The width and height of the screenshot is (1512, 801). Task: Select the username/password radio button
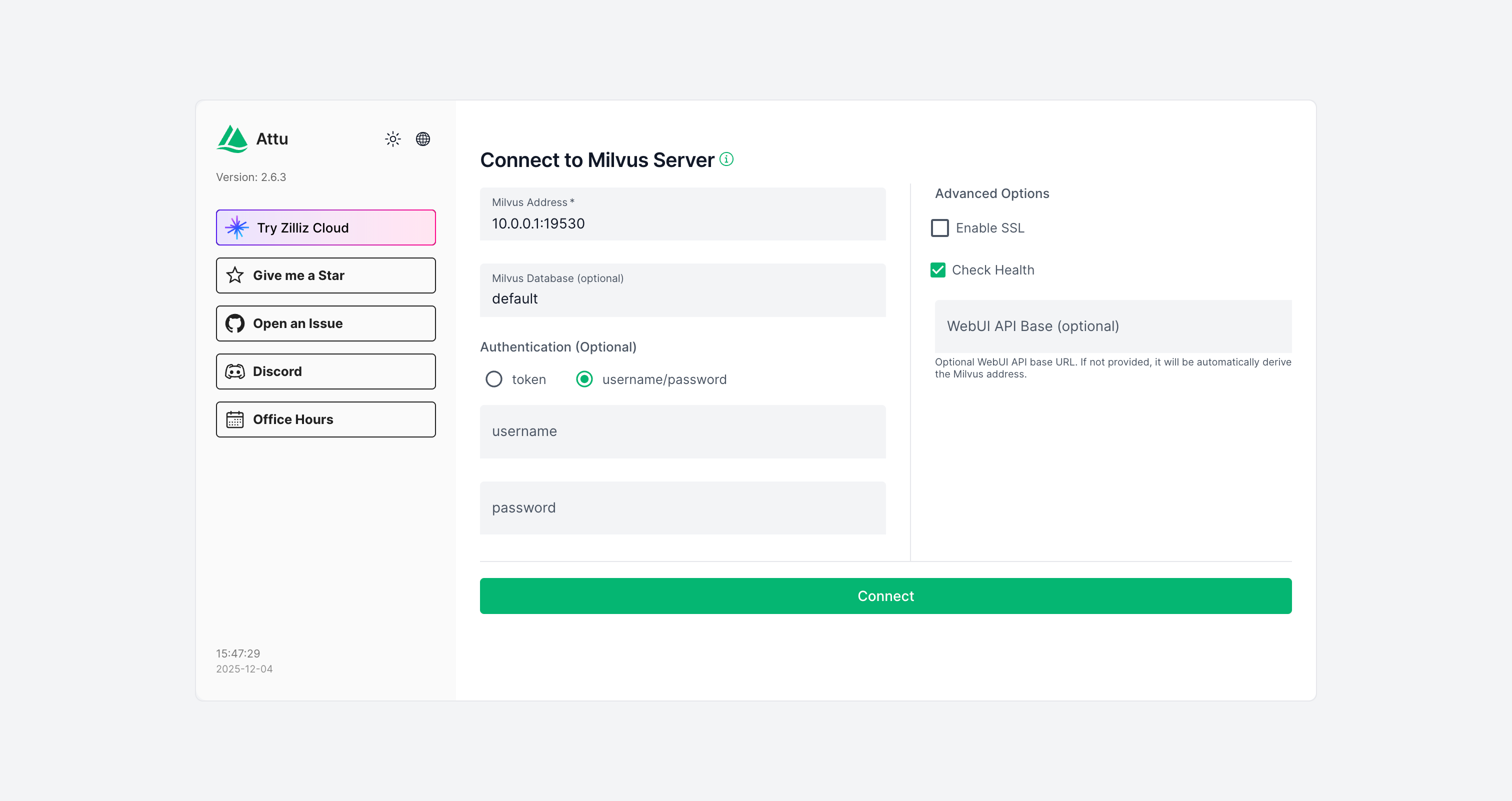(x=584, y=379)
